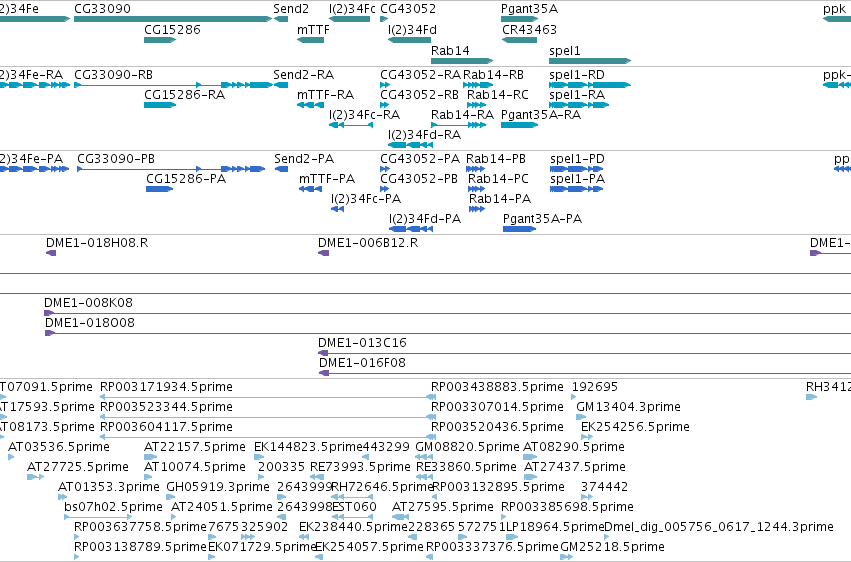Click the RP003604117.5prime EST label
Viewport: 851px width, 562px height.
point(166,427)
